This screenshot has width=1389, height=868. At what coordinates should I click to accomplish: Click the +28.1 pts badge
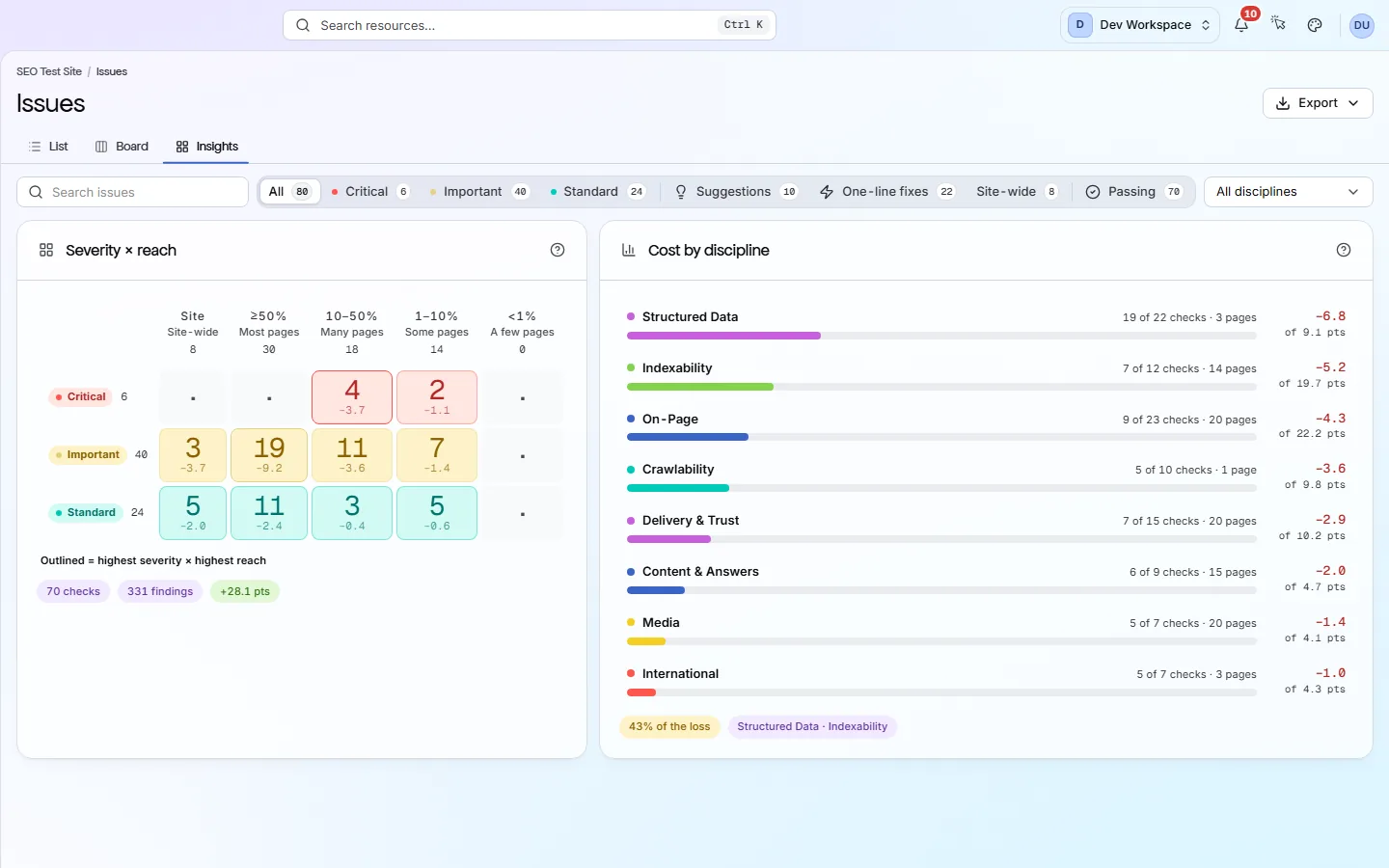click(245, 591)
